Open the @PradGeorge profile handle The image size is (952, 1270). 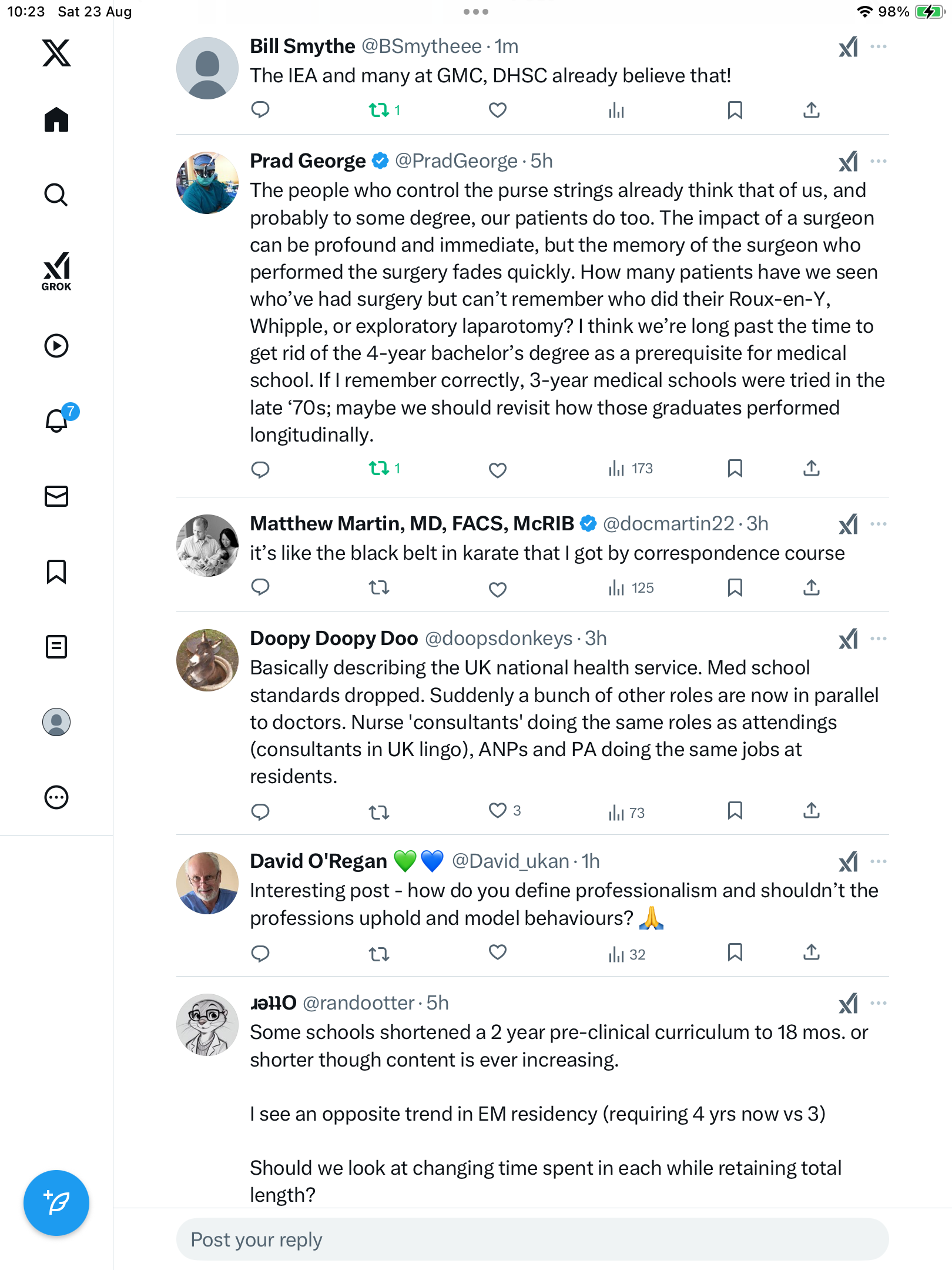(x=456, y=161)
